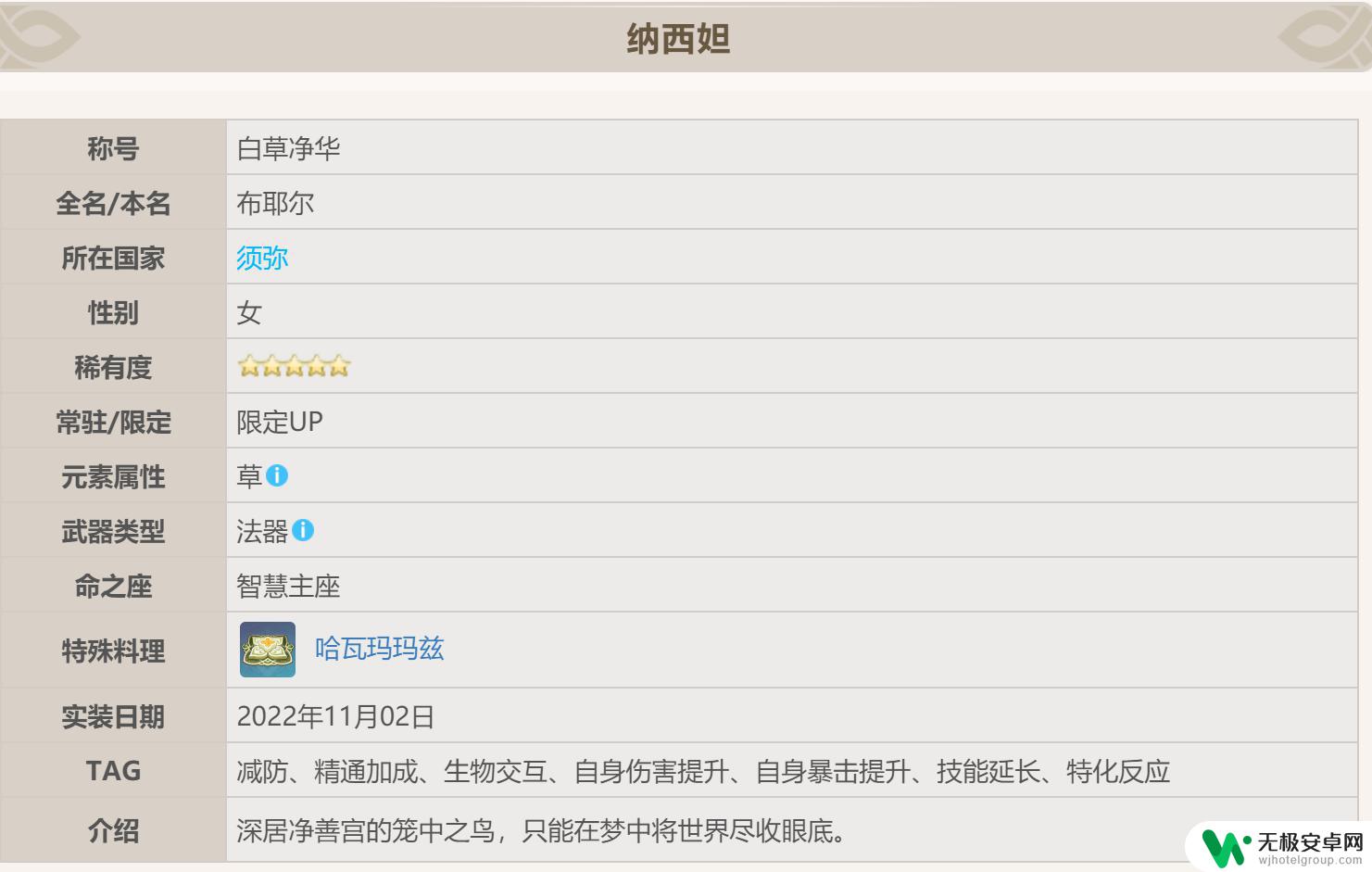The image size is (1372, 872).
Task: Open the 哈瓦玛玛兹 dish thumbnail image
Action: (268, 650)
